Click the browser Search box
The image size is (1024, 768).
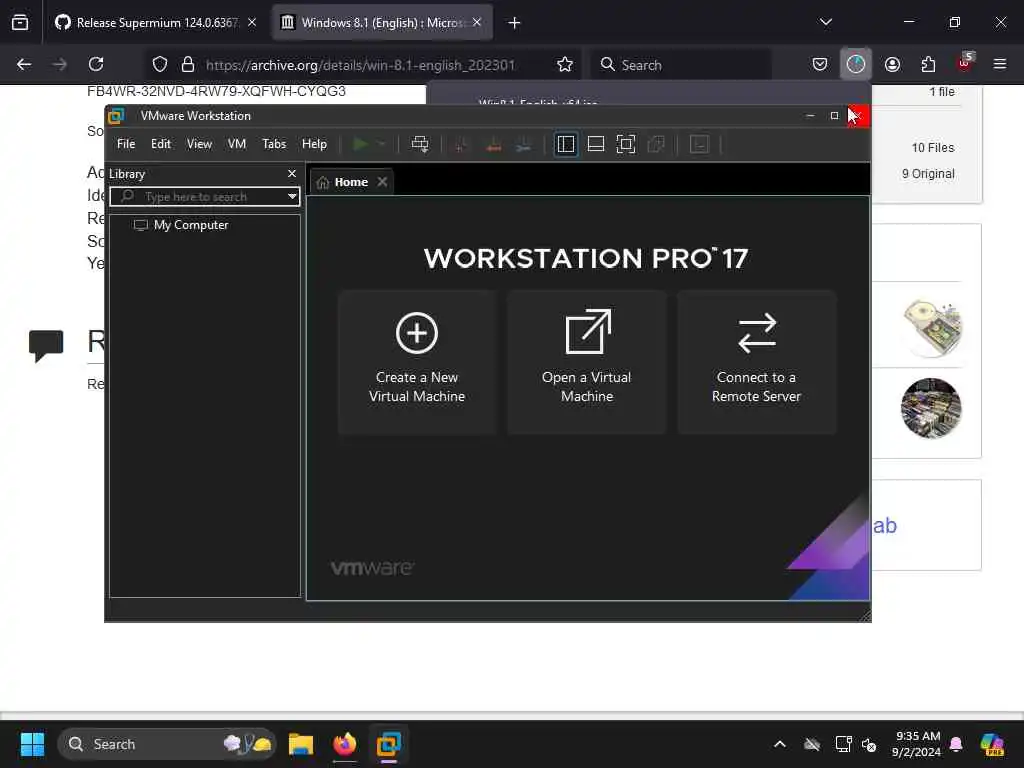point(682,65)
